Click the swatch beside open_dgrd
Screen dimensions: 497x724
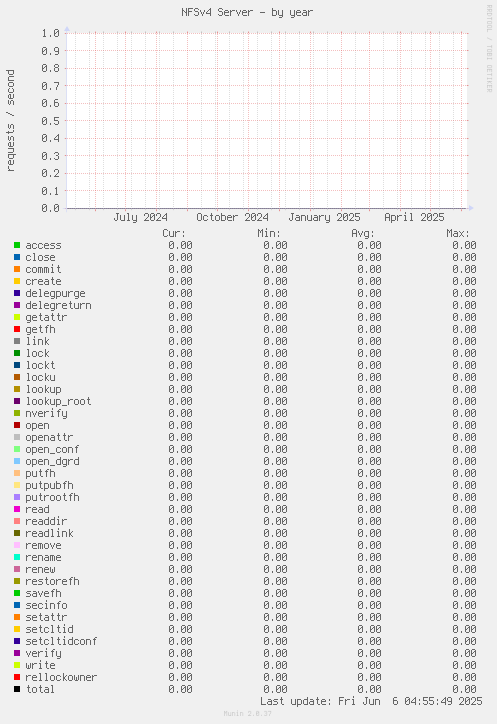(17, 461)
